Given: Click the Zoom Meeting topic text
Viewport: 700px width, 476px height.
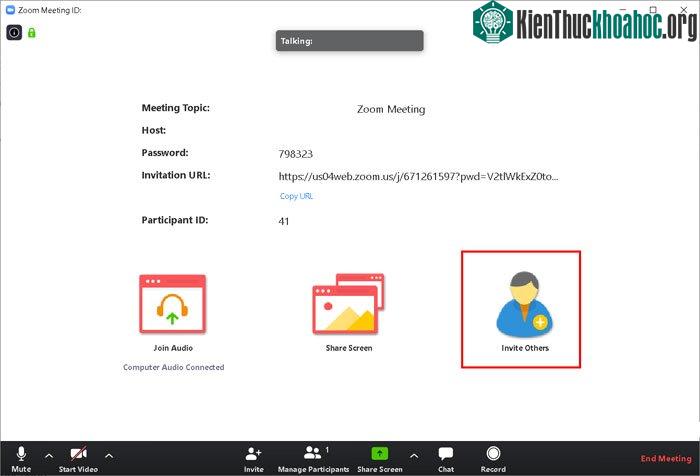Looking at the screenshot, I should (391, 109).
